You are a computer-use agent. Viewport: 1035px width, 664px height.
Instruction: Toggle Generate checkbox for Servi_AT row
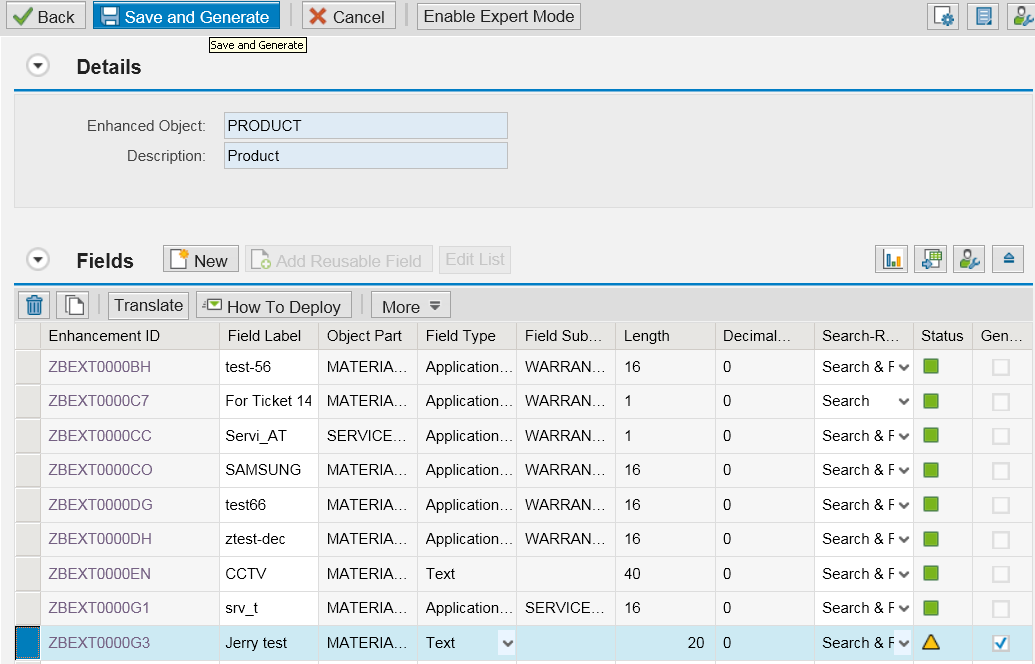1001,436
